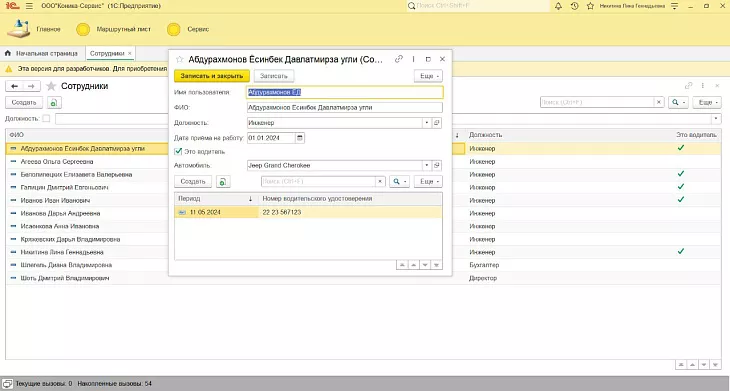Add employee dialog to favorites star
The width and height of the screenshot is (730, 391).
tap(180, 59)
